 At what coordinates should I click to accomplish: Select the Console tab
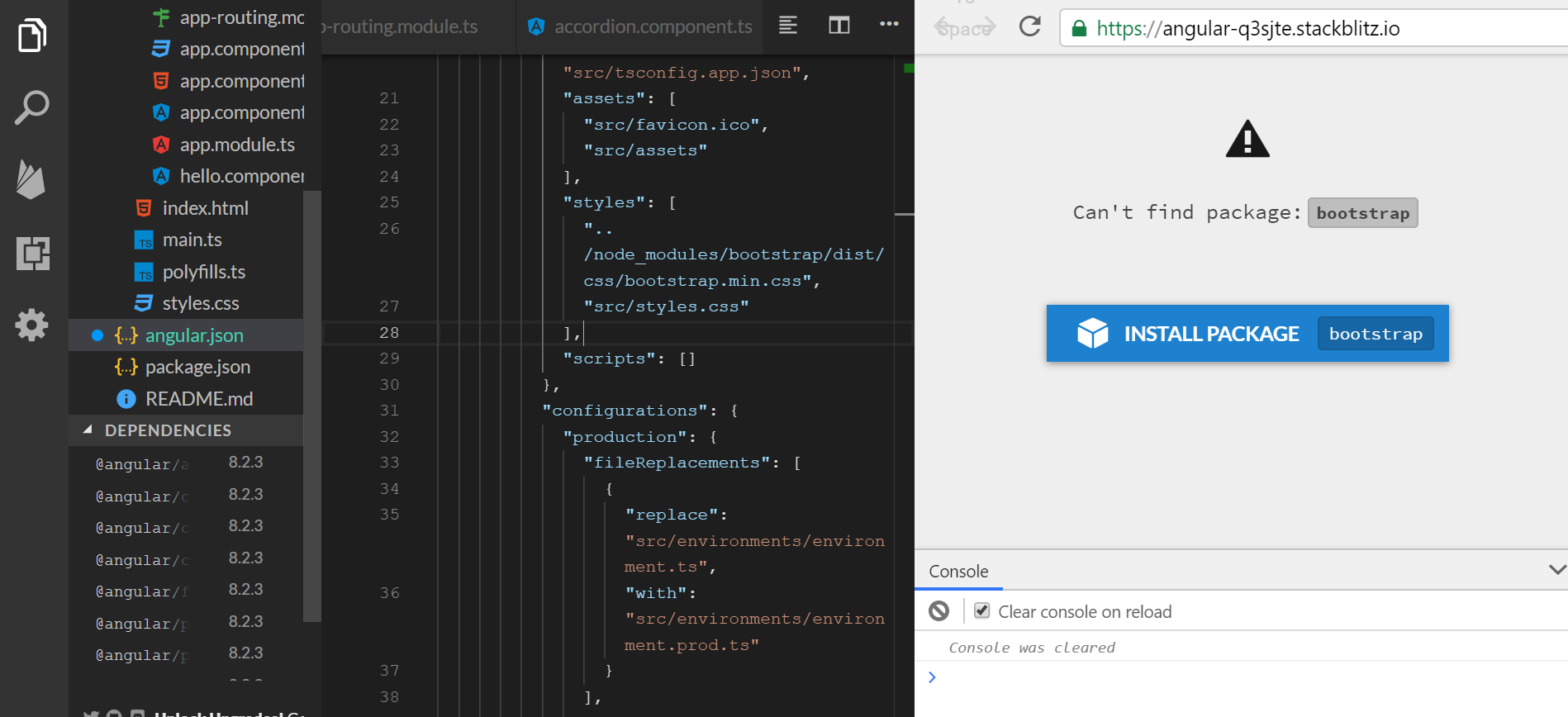[958, 572]
